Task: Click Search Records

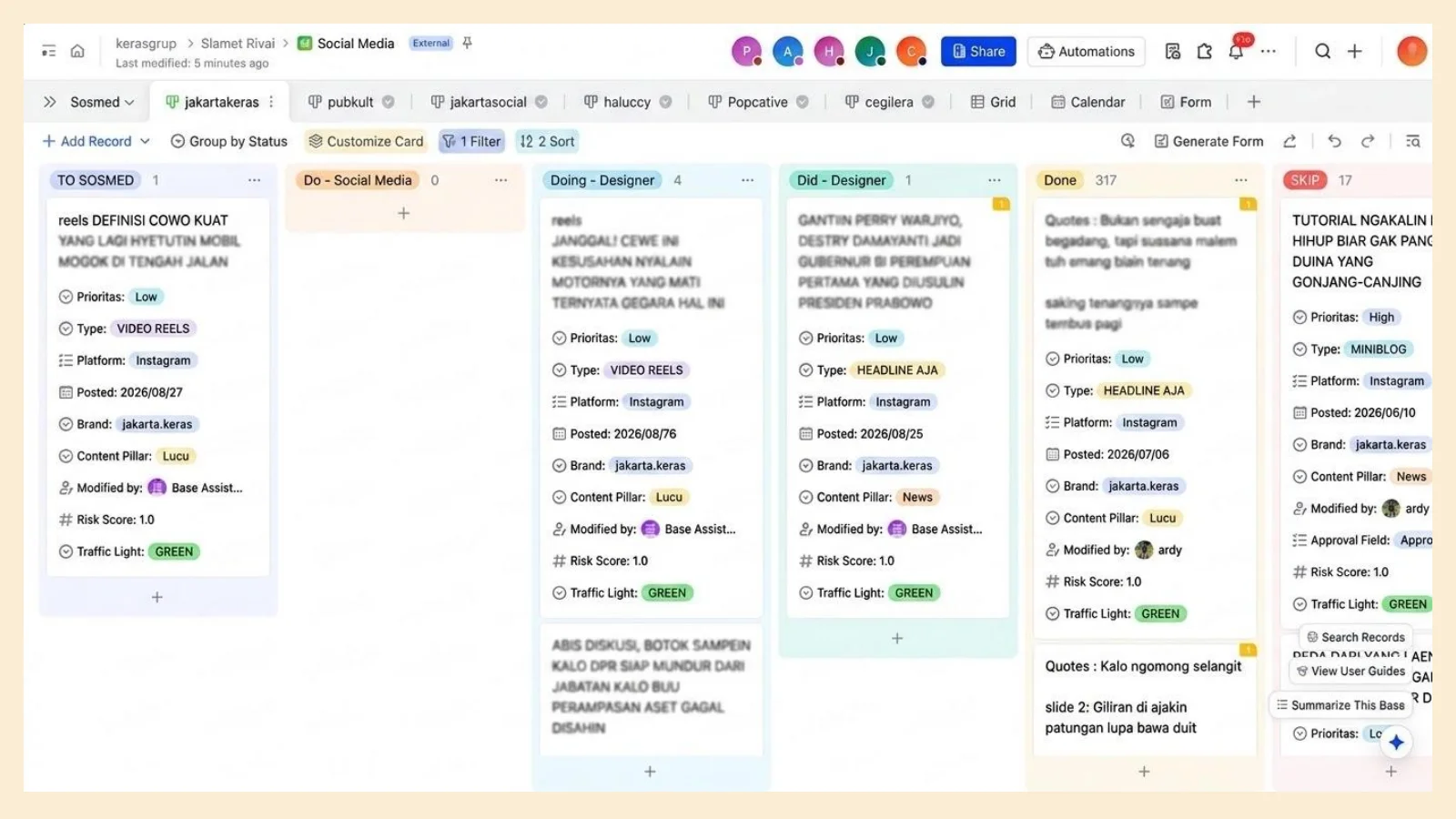Action: [1355, 637]
